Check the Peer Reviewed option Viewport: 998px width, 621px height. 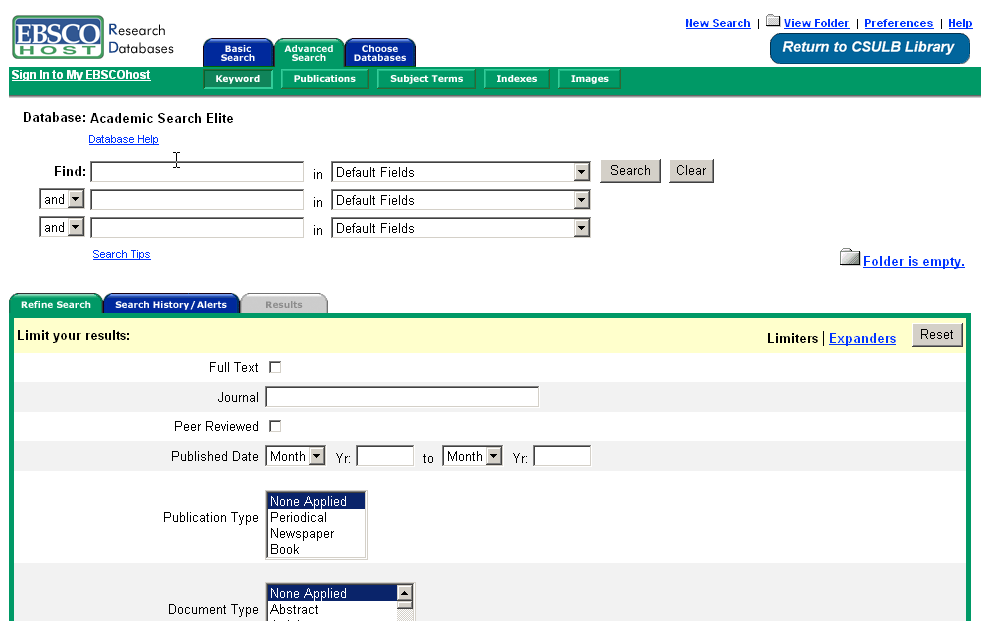pos(275,426)
